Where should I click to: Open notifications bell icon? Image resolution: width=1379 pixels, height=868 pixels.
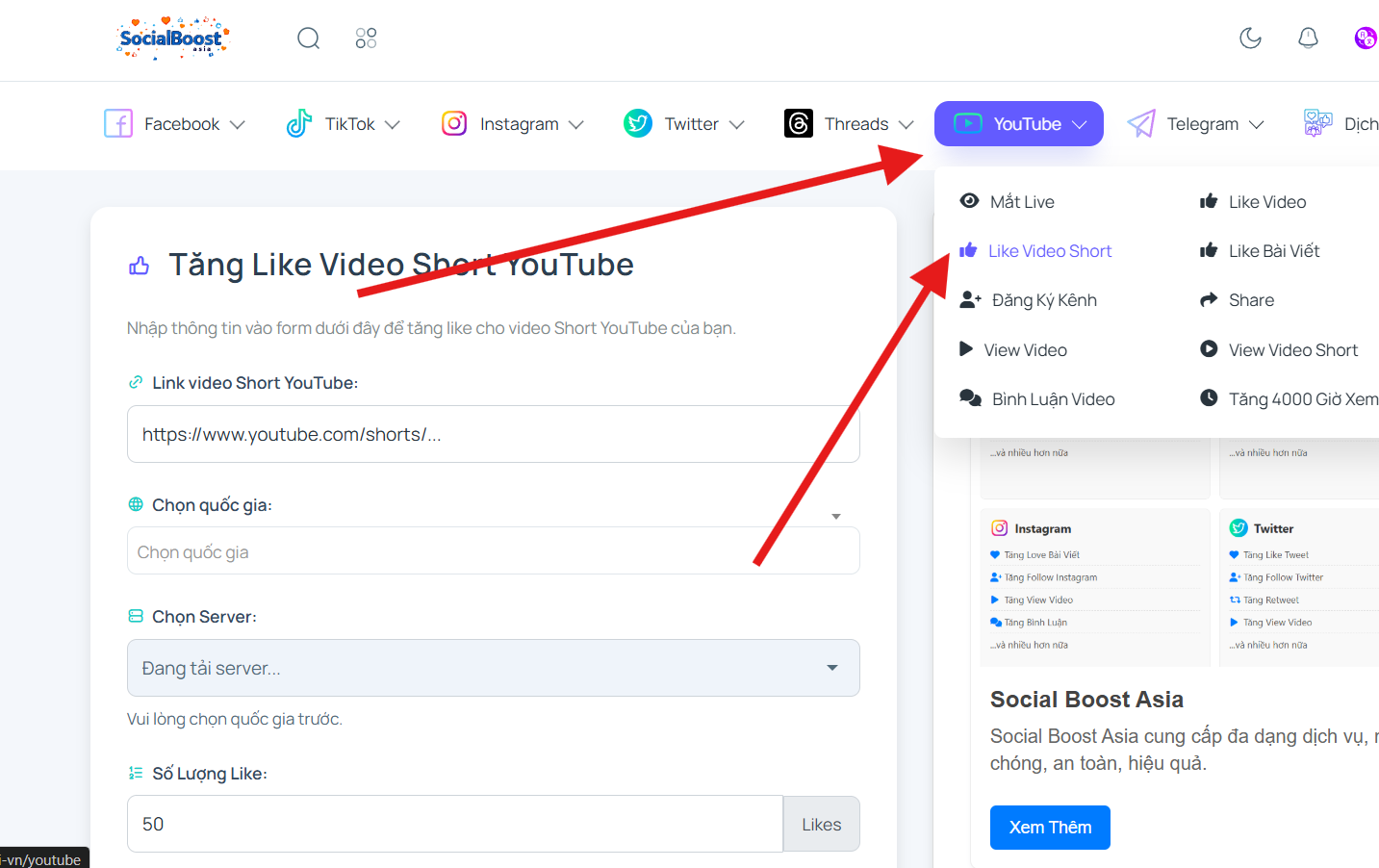click(x=1308, y=38)
